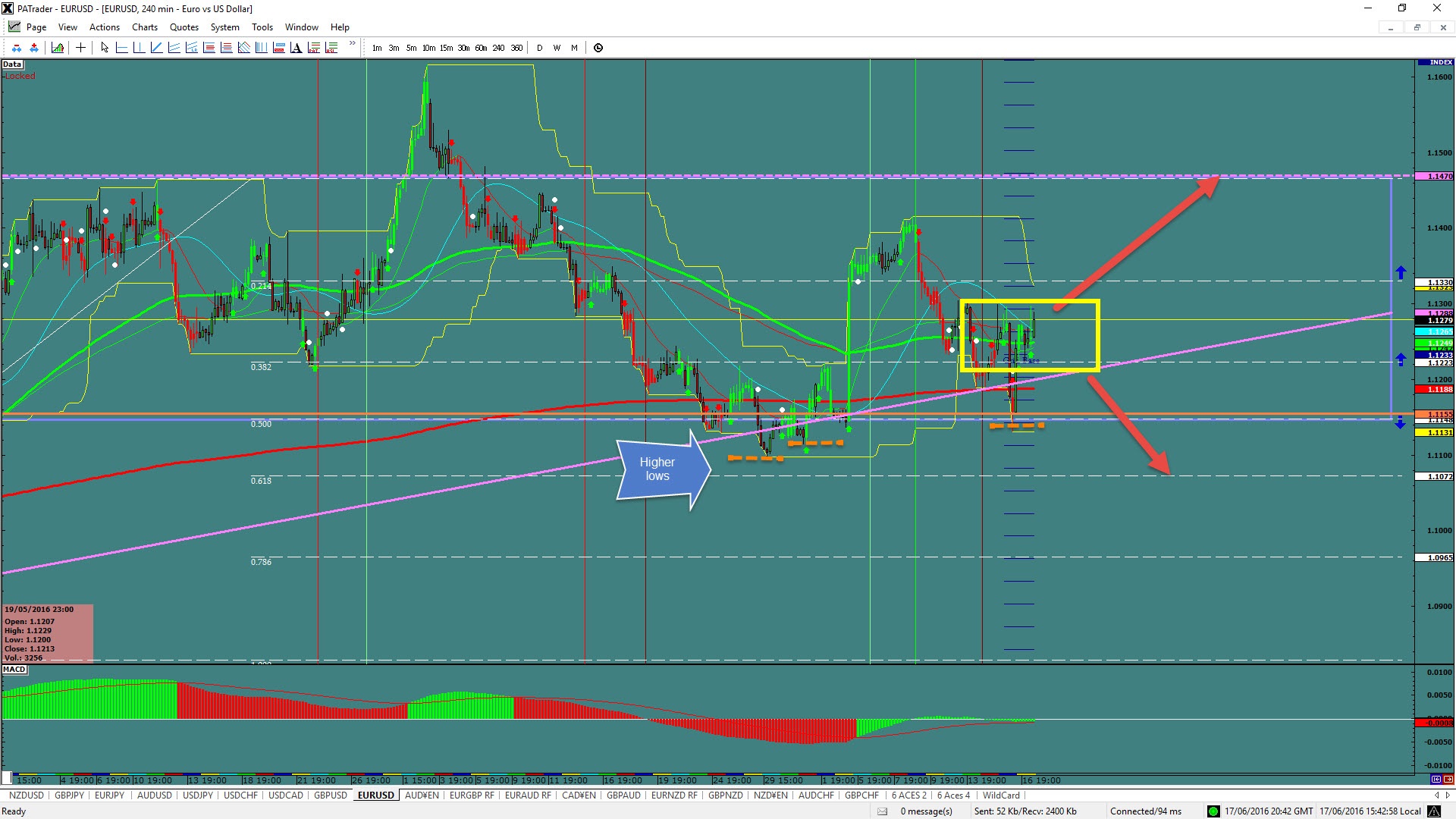Switch to the NZDUSD tab
The image size is (1456, 819).
click(27, 795)
